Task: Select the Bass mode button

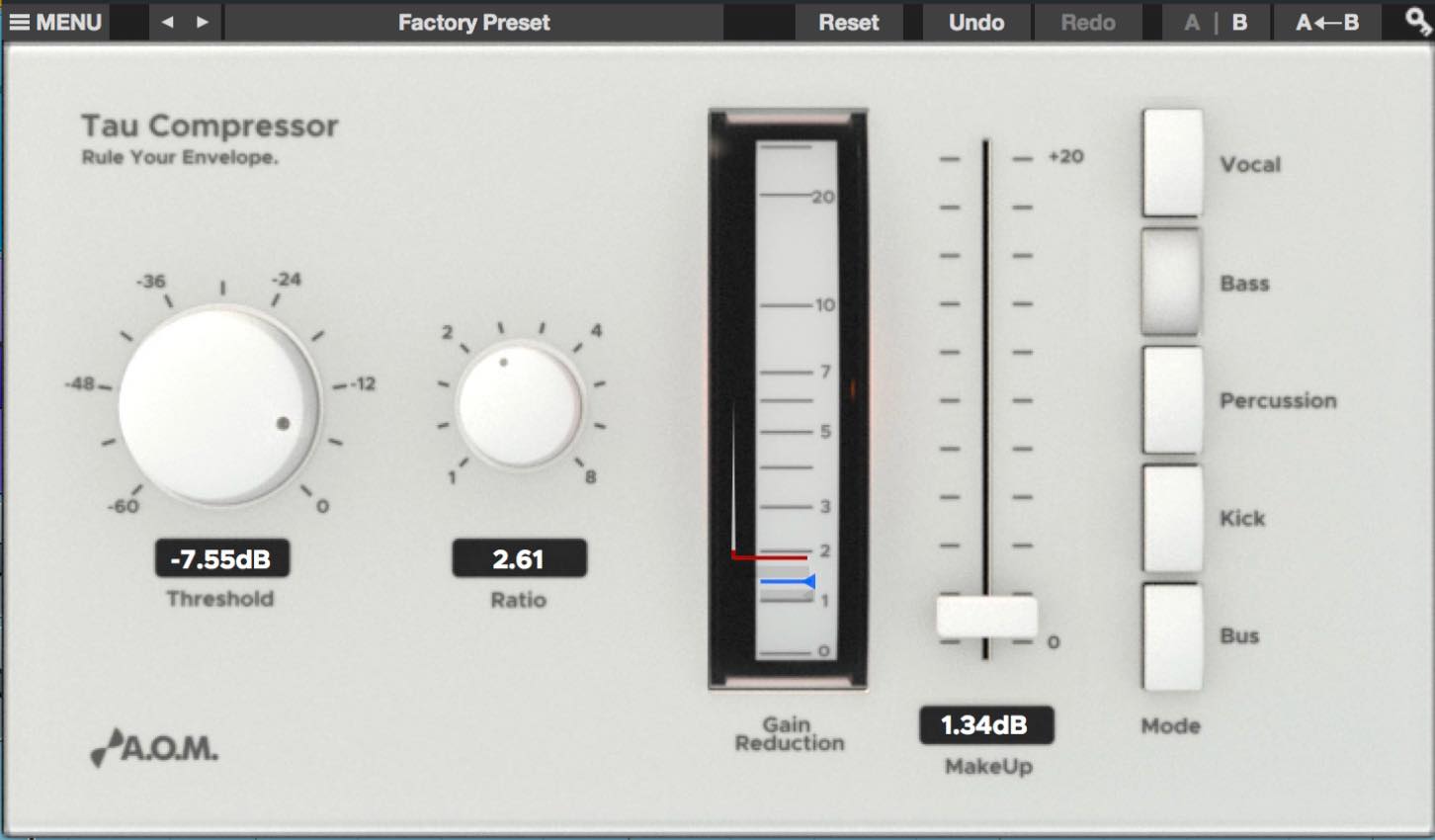Action: click(1172, 282)
